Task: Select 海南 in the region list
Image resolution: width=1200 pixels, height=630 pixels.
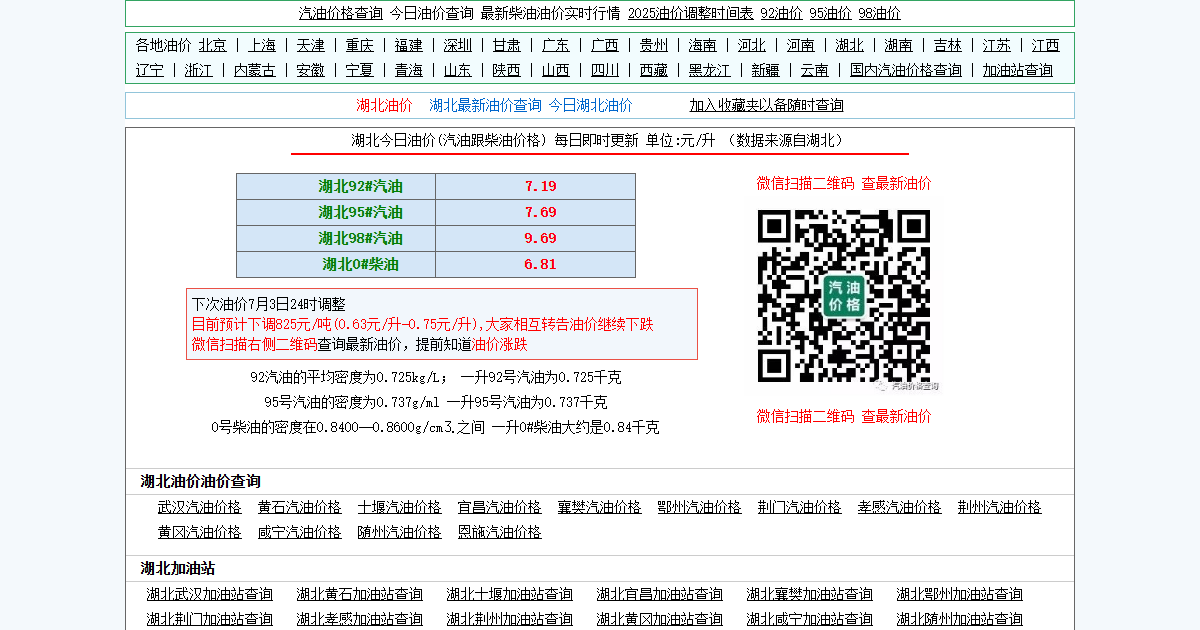Action: click(703, 45)
